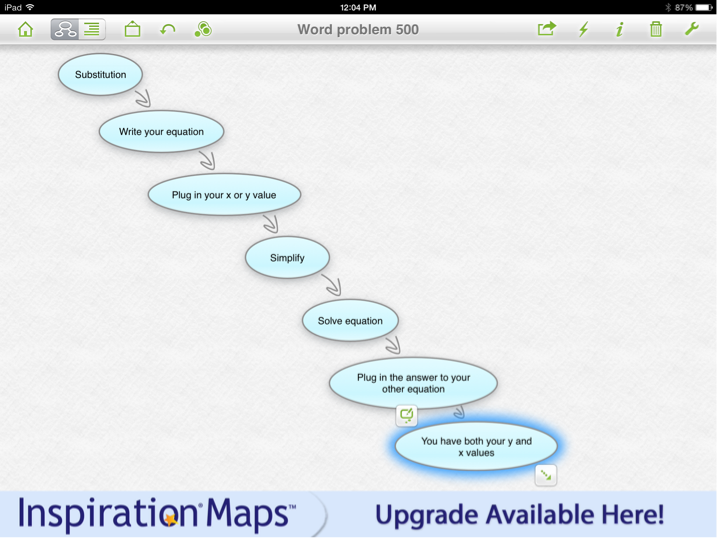The height and width of the screenshot is (538, 717).
Task: Open the info inspector
Action: point(620,29)
